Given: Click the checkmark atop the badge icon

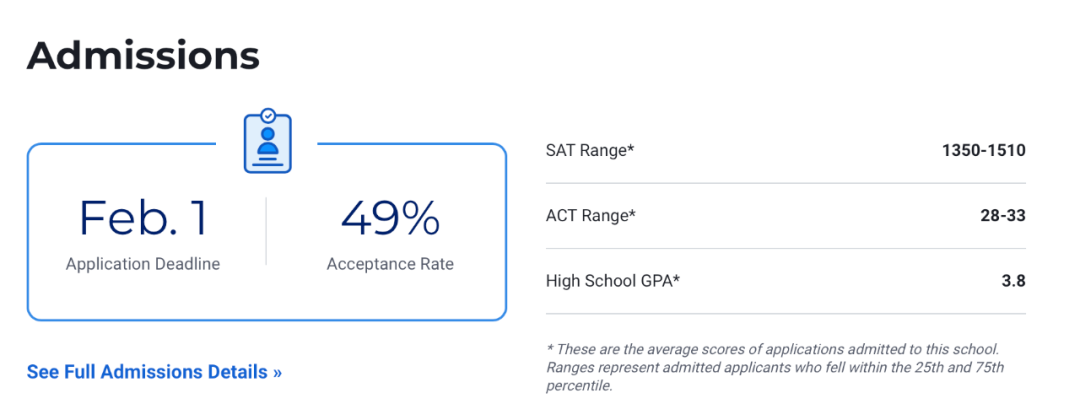Looking at the screenshot, I should tap(268, 115).
